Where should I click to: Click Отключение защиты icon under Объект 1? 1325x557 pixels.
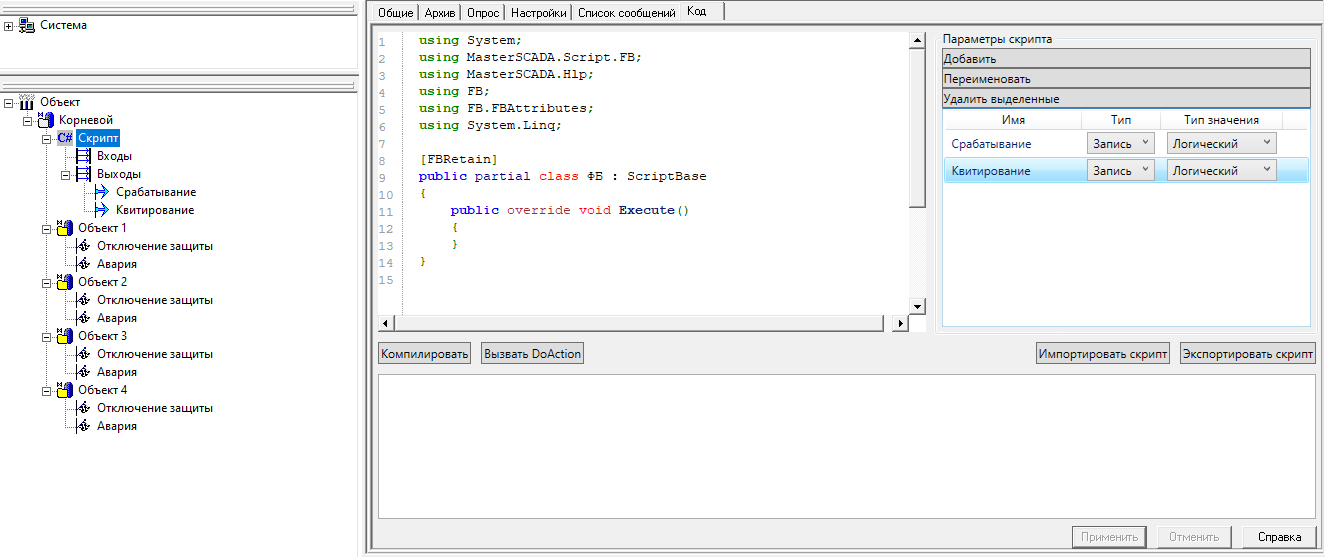84,246
